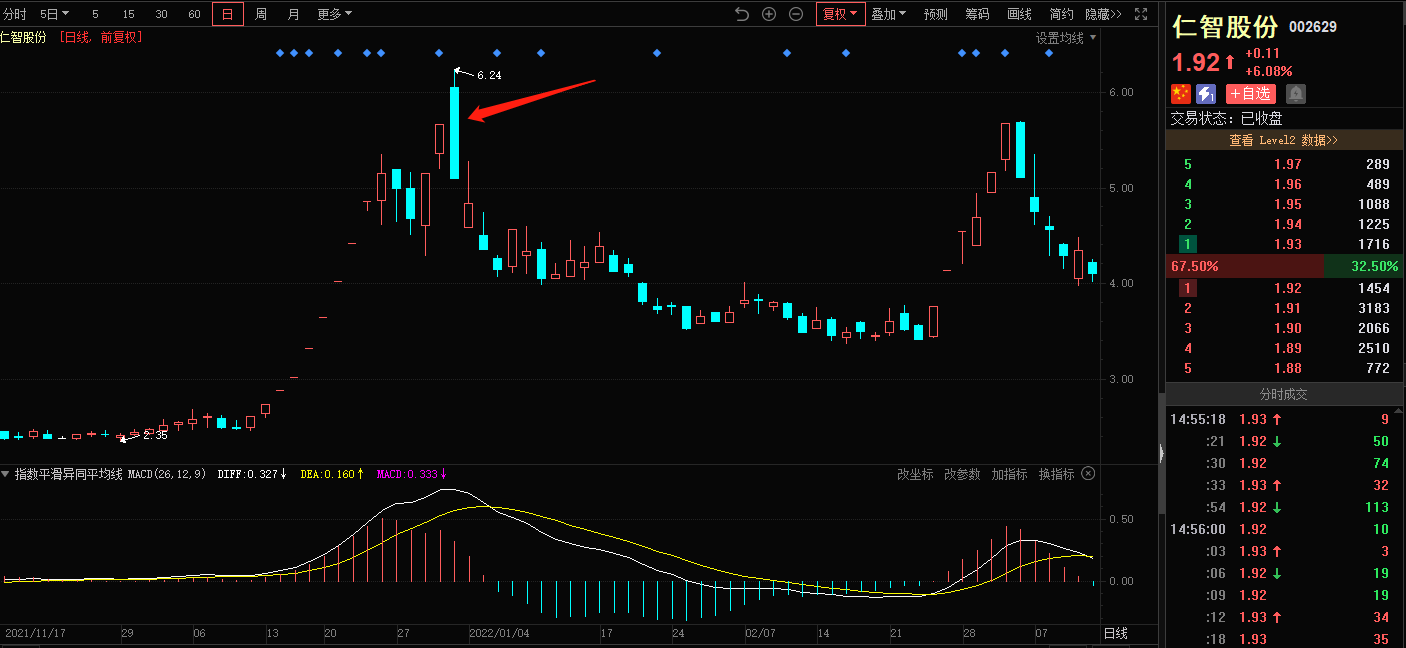
Task: Close the MACD indicator panel
Action: click(x=1088, y=474)
